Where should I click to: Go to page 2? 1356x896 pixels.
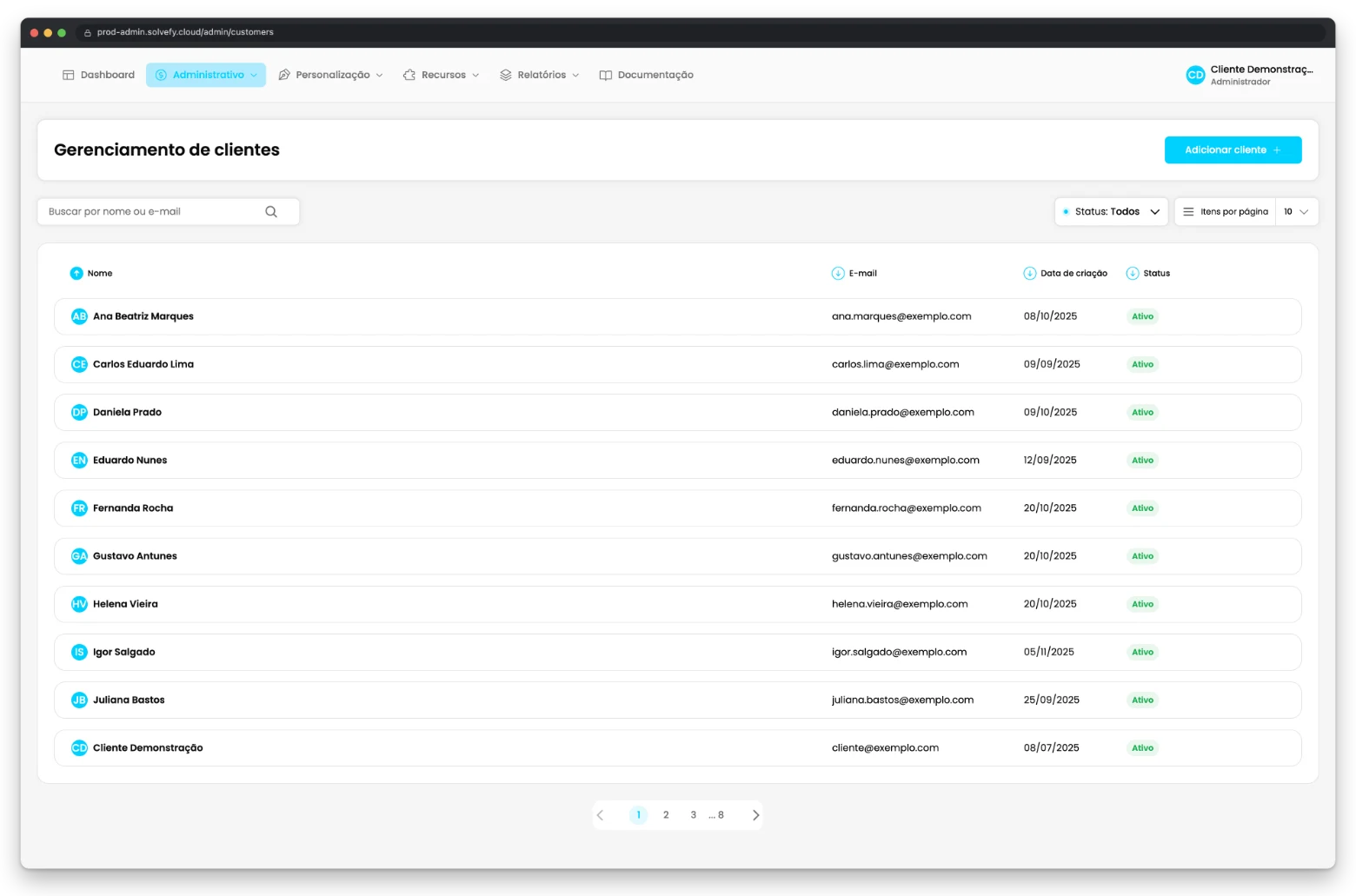pyautogui.click(x=666, y=815)
